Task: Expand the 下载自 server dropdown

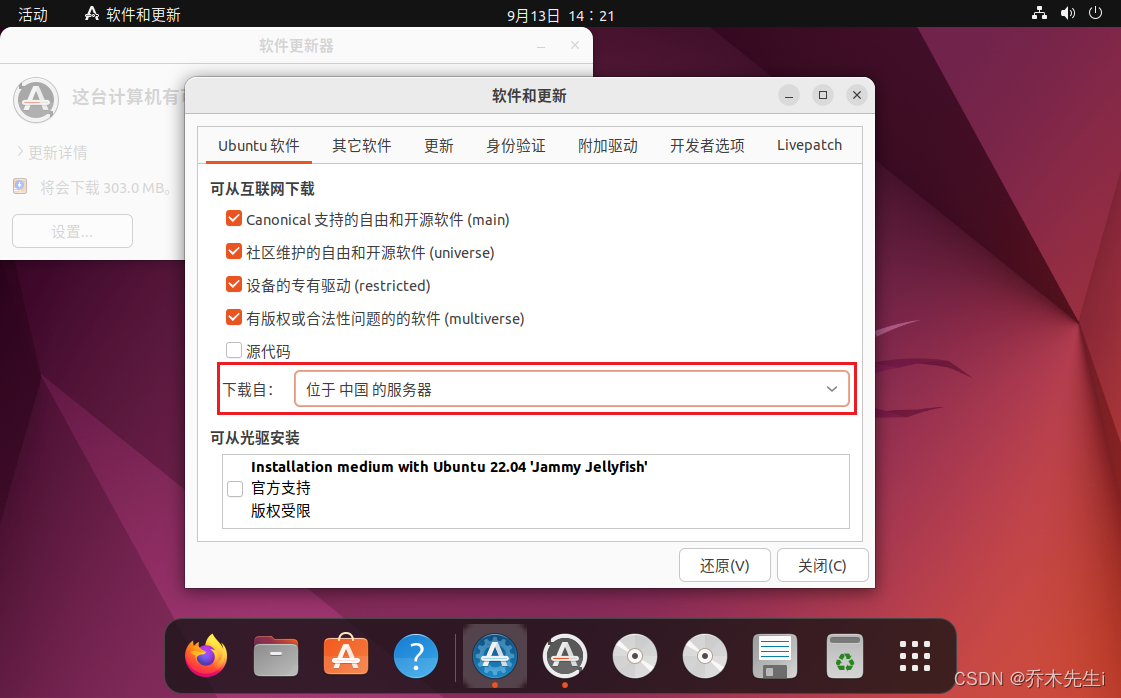Action: point(572,390)
